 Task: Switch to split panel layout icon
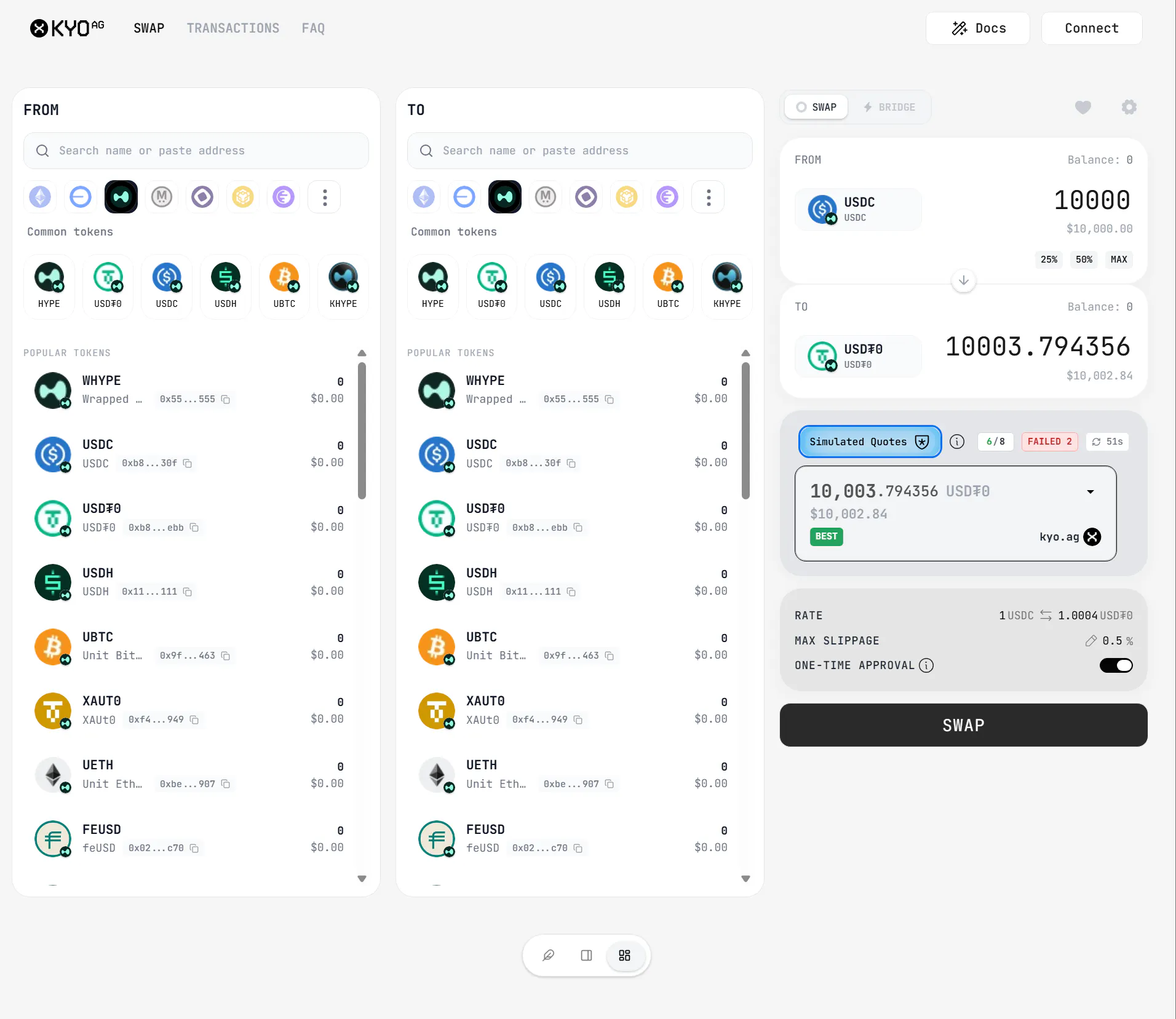[x=586, y=955]
